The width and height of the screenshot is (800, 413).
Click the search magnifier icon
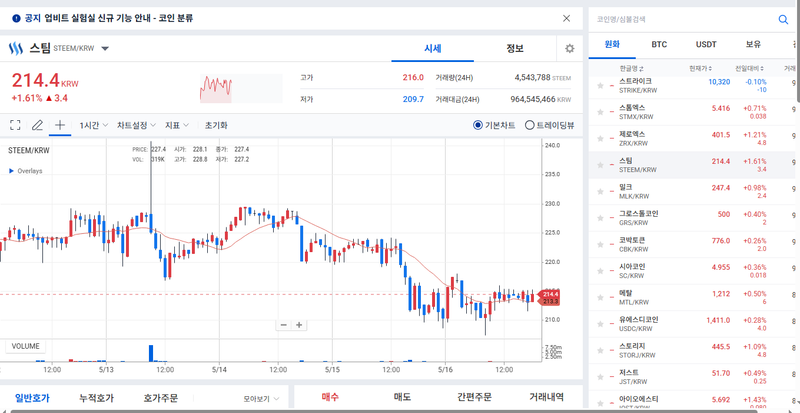tap(783, 19)
